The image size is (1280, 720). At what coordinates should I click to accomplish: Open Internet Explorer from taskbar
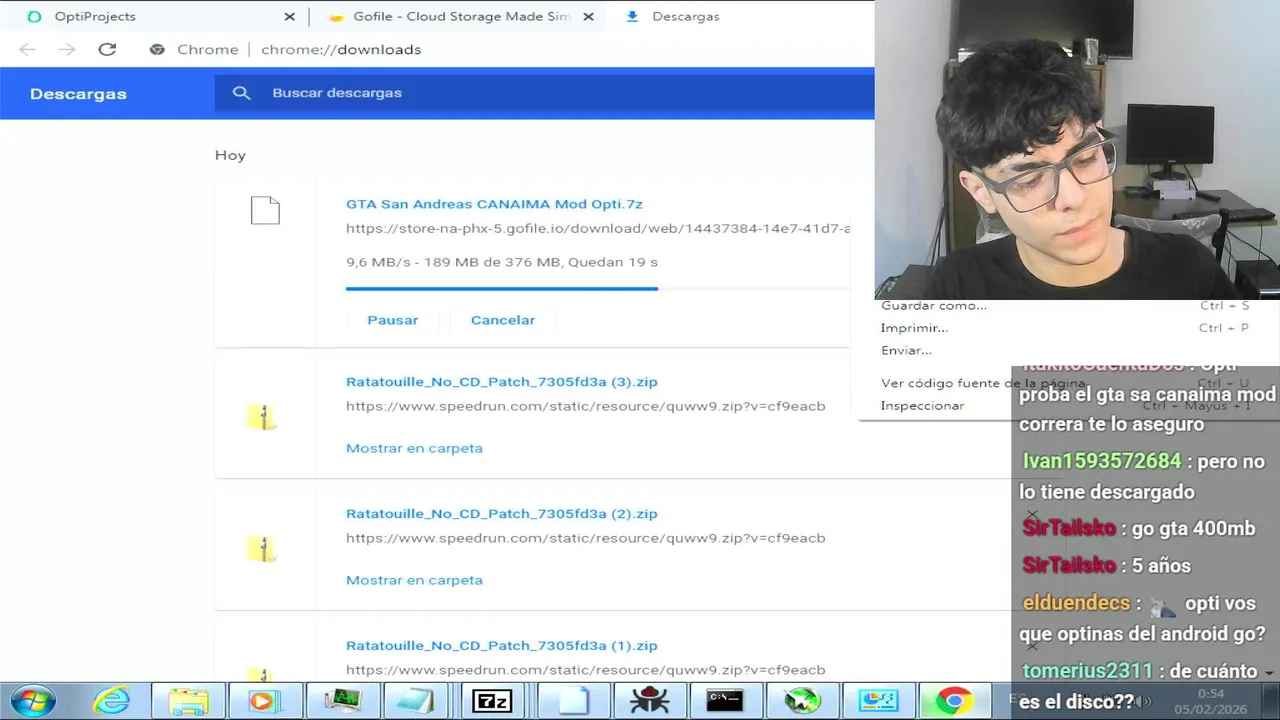(x=110, y=701)
